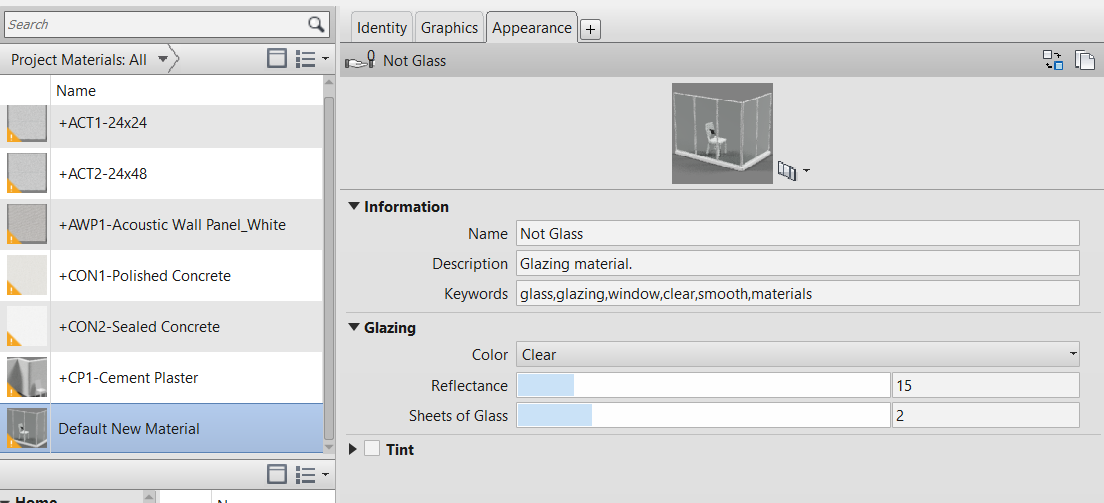This screenshot has height=503, width=1104.
Task: Open the list view options icon at top
Action: (311, 59)
